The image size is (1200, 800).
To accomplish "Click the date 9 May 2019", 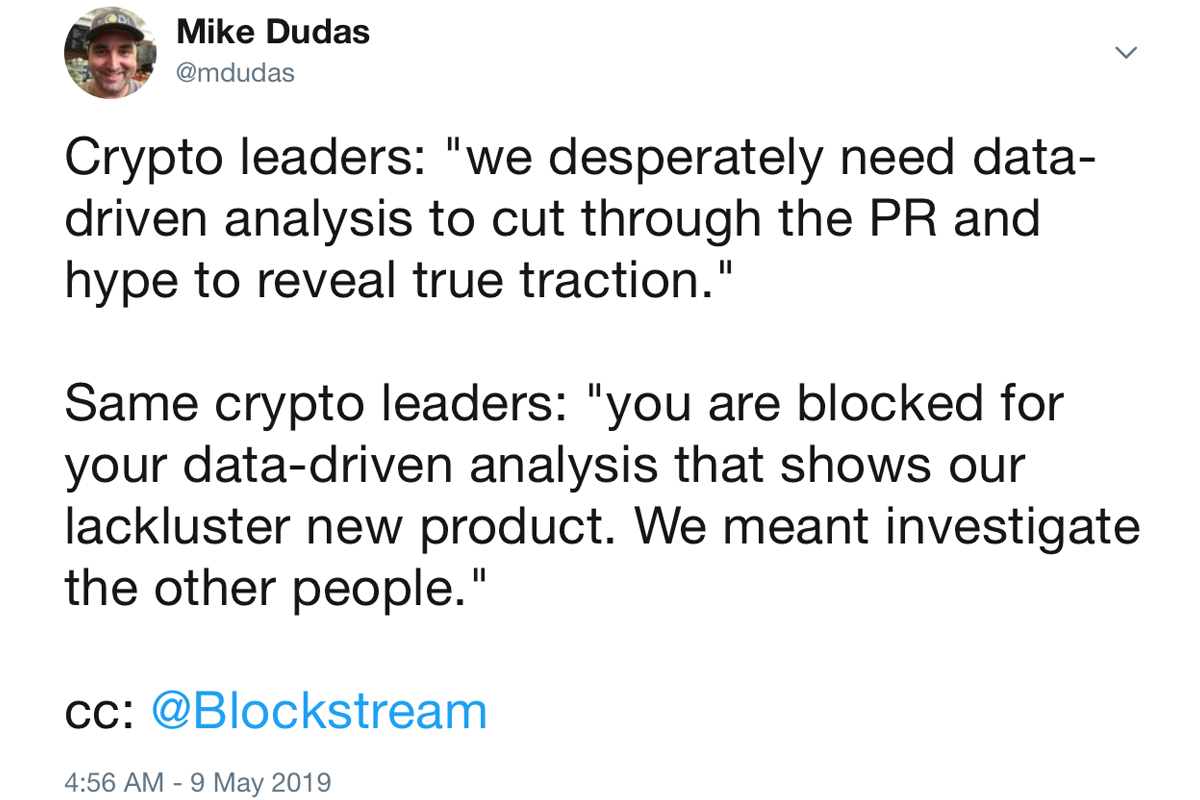I will click(263, 781).
